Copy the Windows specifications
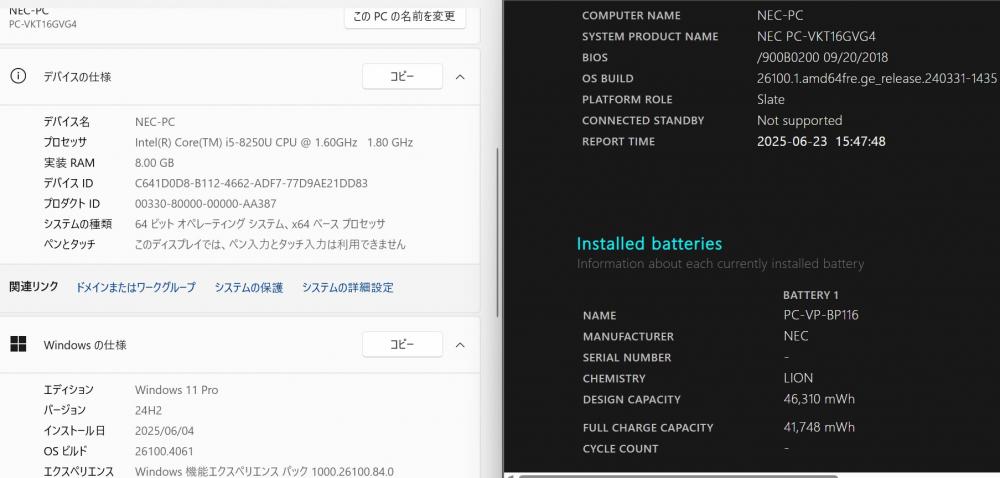 402,345
